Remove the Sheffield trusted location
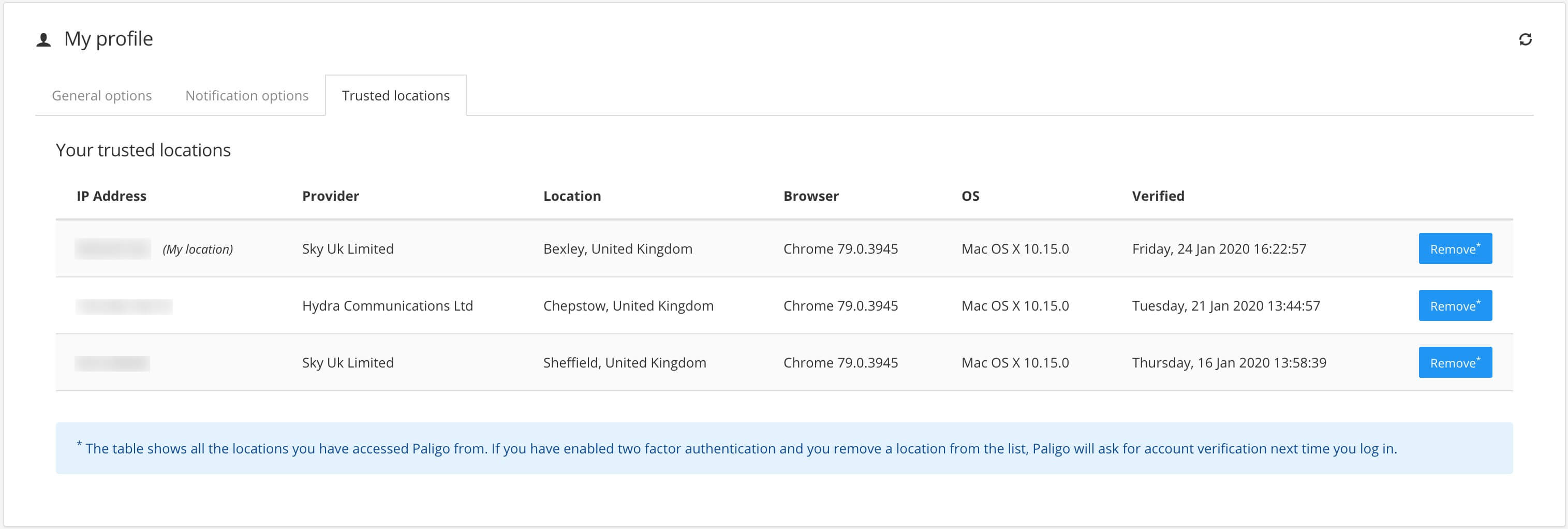Image resolution: width=1568 pixels, height=529 pixels. [x=1455, y=362]
